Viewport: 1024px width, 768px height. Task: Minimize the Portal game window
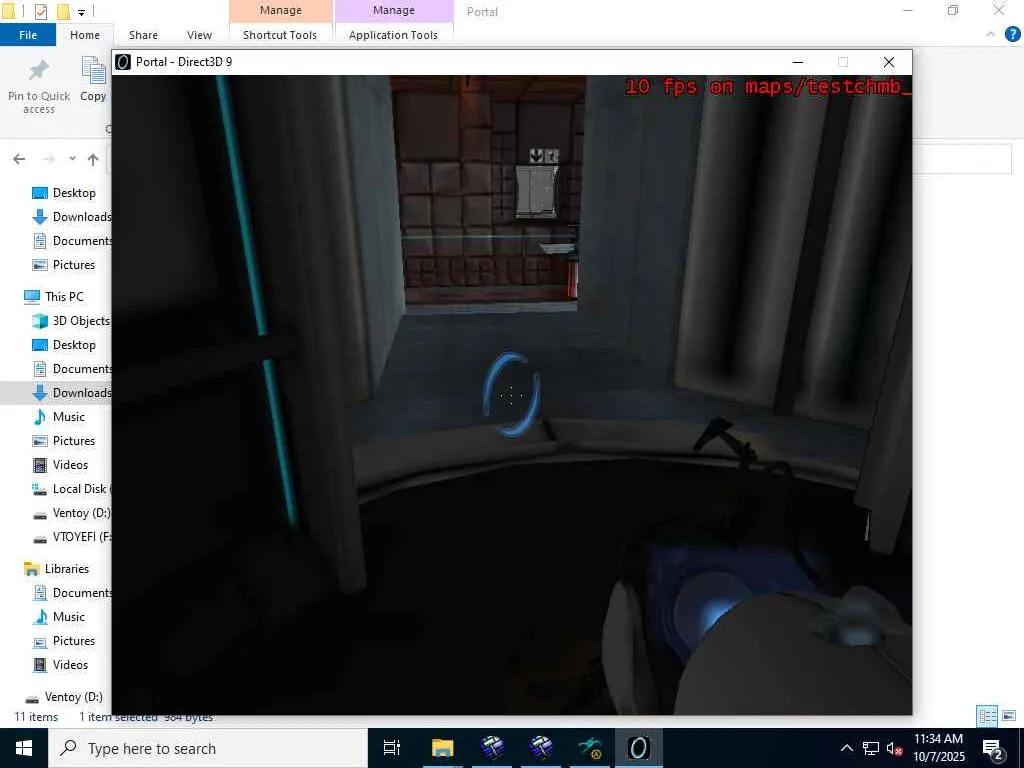797,62
